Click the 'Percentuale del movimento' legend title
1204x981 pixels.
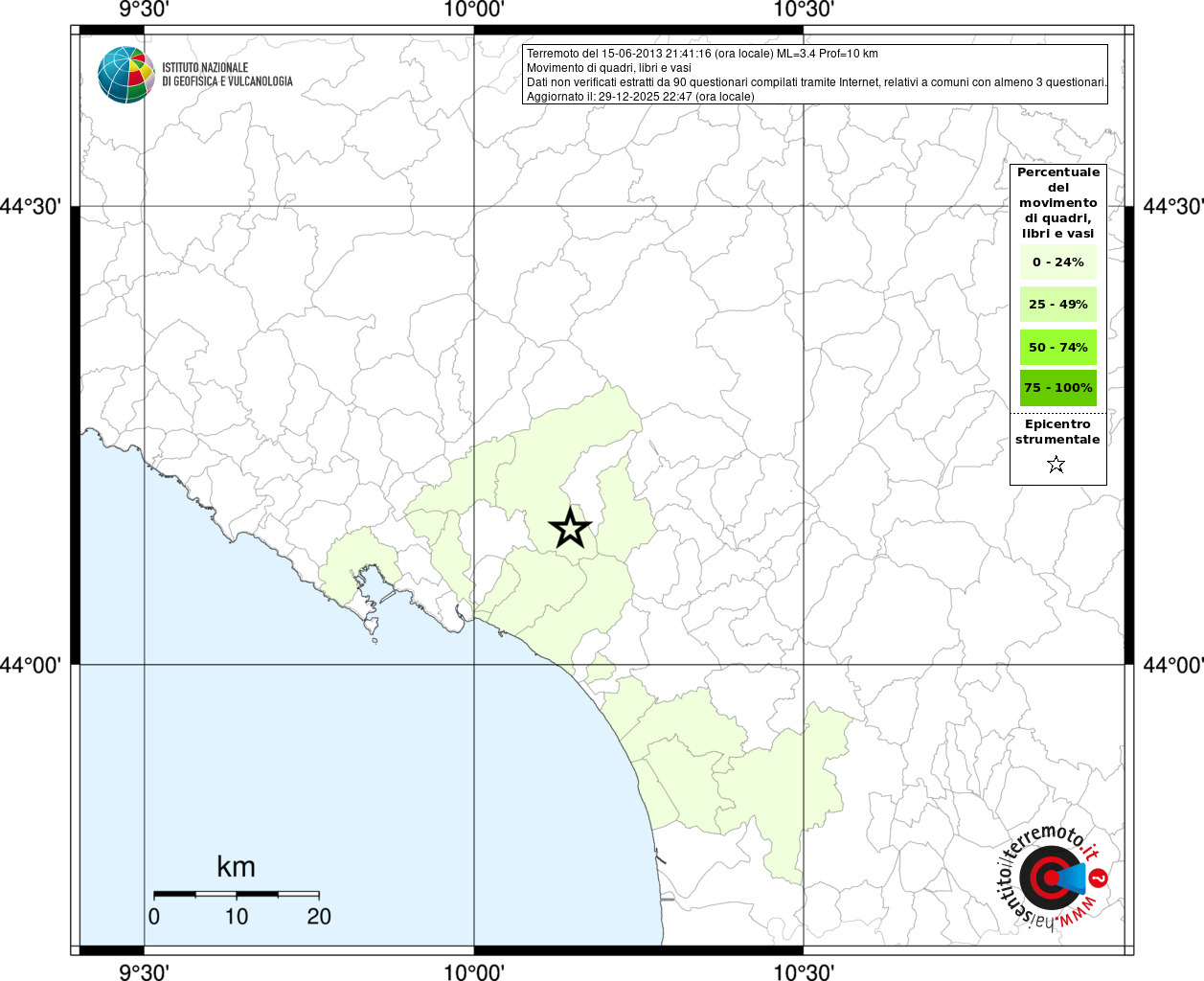point(1058,203)
